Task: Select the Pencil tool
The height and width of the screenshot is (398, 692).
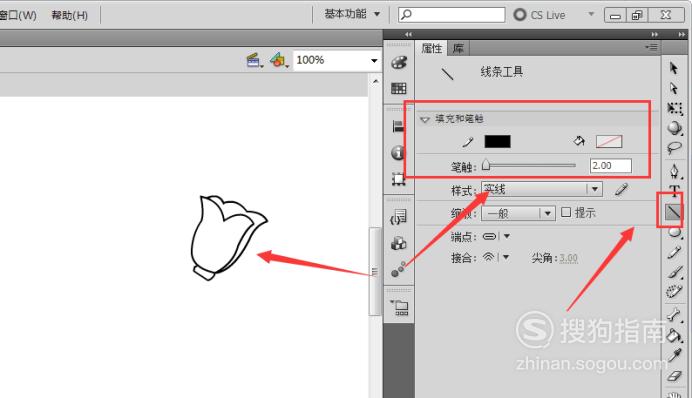Action: click(x=674, y=252)
